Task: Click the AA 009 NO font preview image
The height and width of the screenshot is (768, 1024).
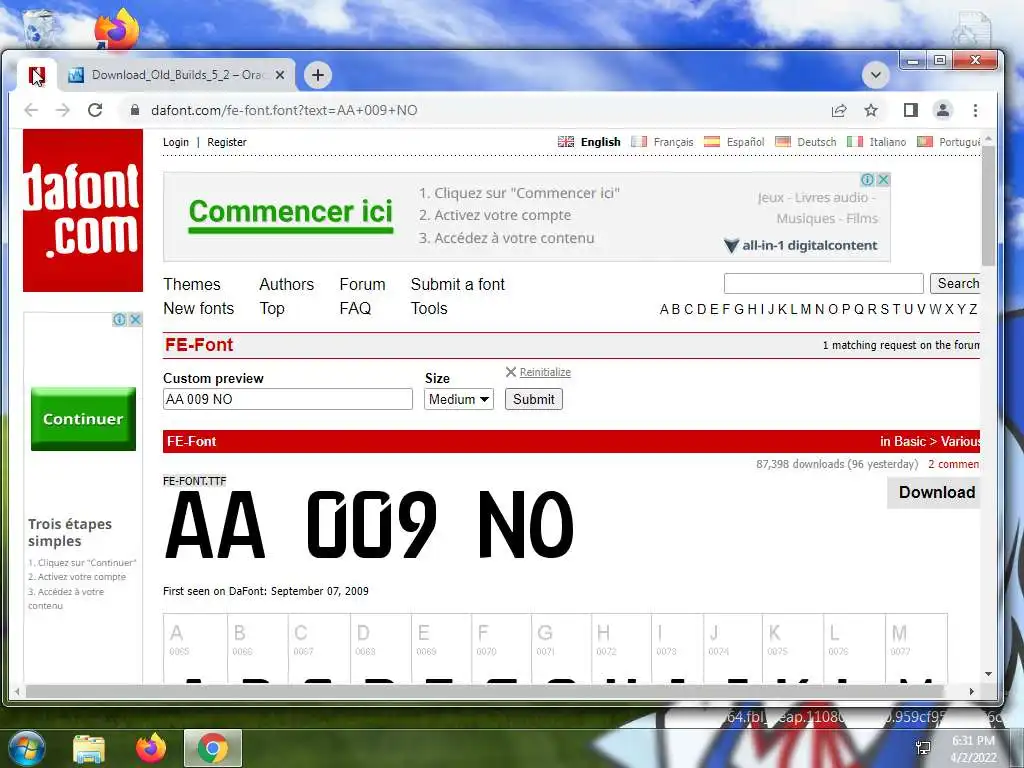Action: click(370, 525)
